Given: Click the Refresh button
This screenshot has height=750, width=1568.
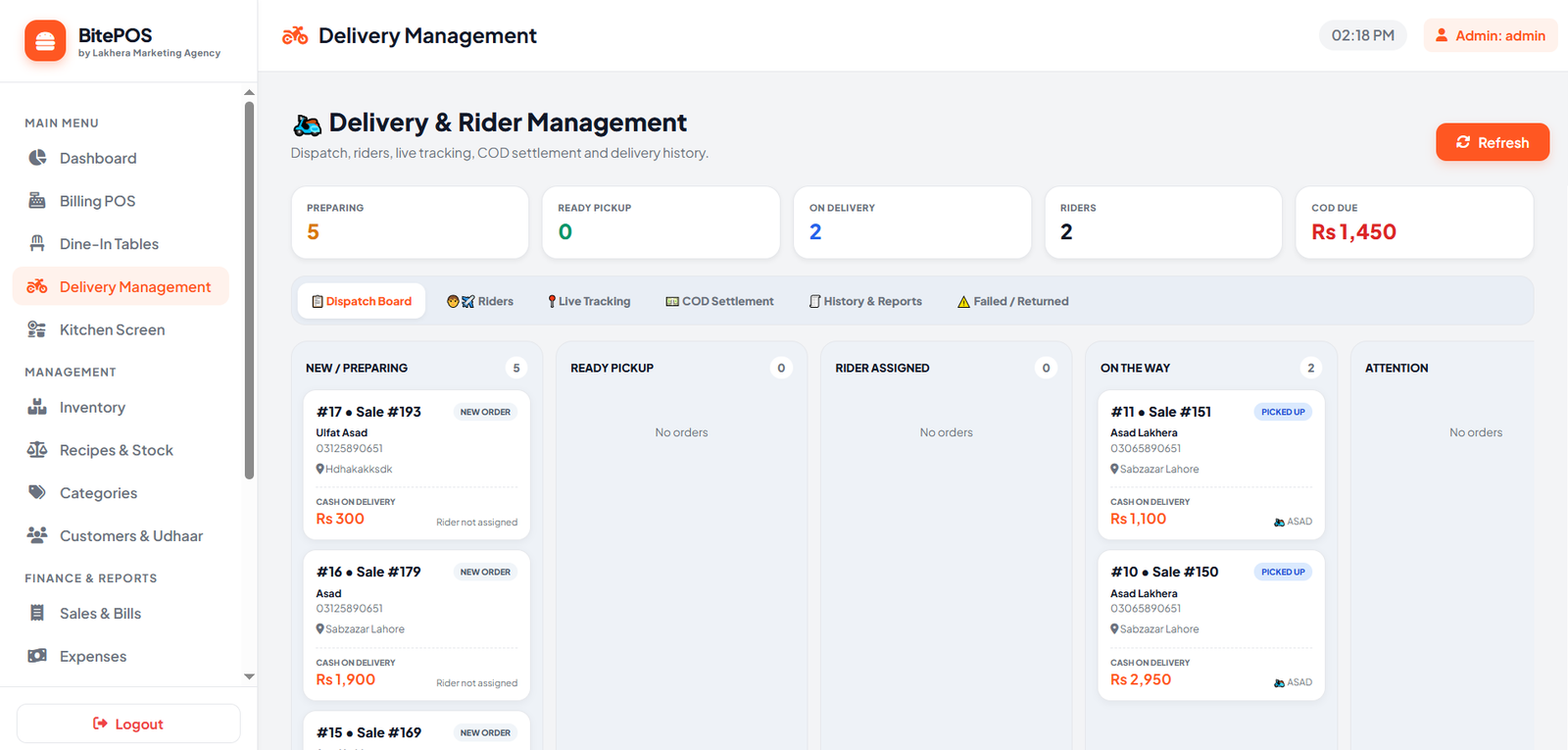Looking at the screenshot, I should pos(1493,142).
